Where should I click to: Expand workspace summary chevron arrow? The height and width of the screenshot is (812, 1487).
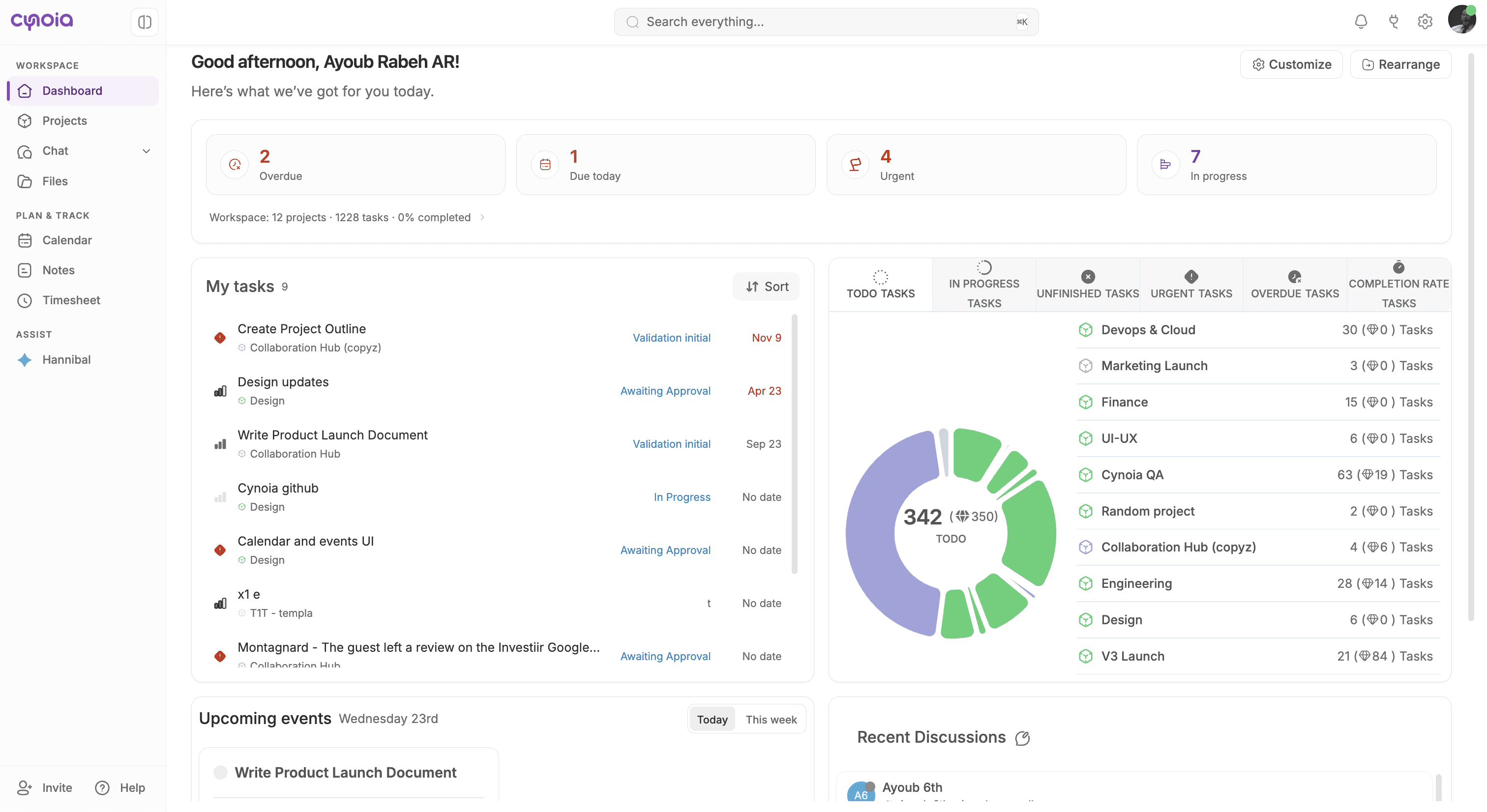[x=482, y=218]
